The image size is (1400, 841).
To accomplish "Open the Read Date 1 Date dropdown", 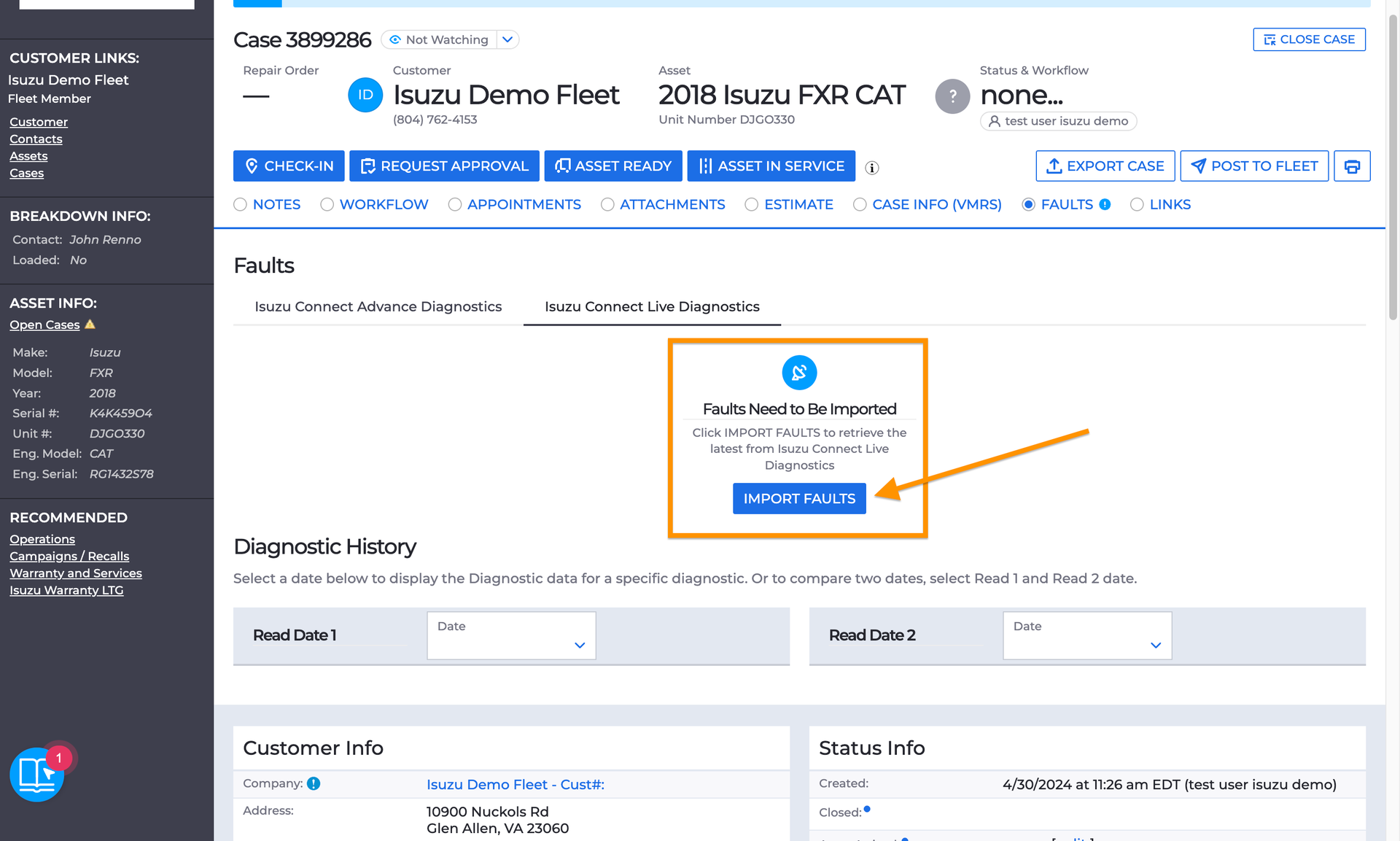I will point(511,635).
